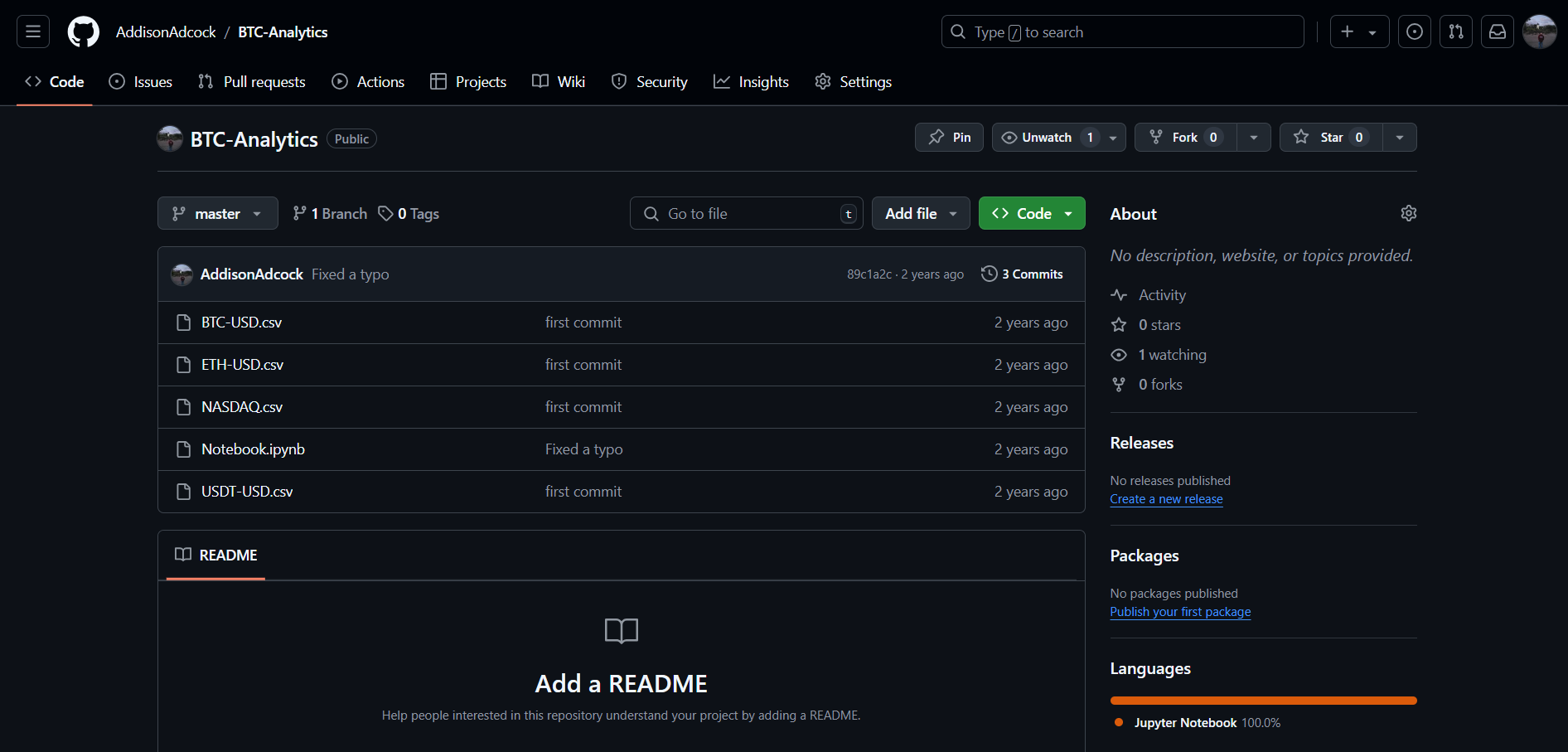This screenshot has height=752, width=1568.
Task: Click the forks icon in About sidebar
Action: tap(1119, 385)
